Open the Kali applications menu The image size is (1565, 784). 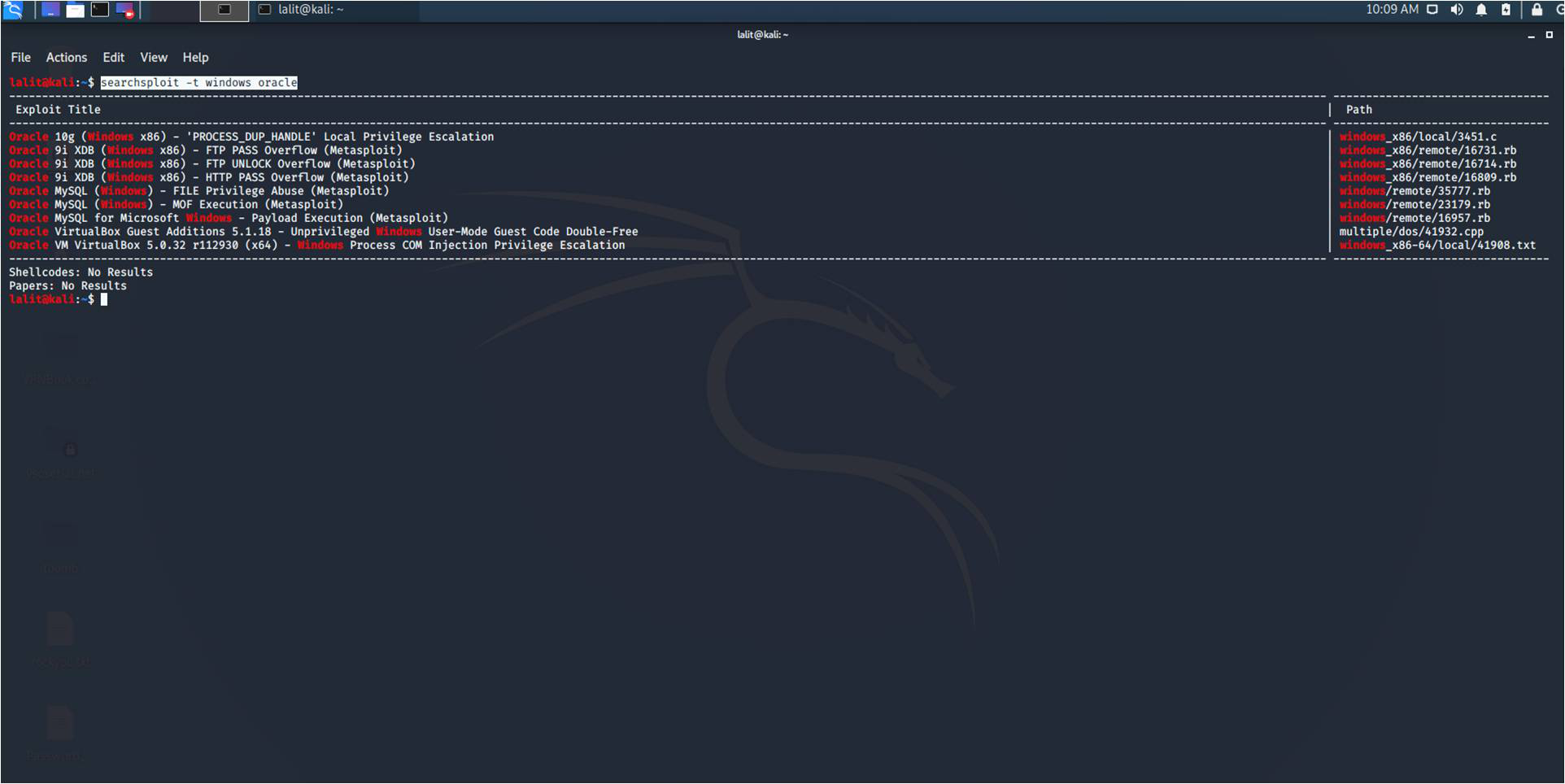click(x=13, y=11)
